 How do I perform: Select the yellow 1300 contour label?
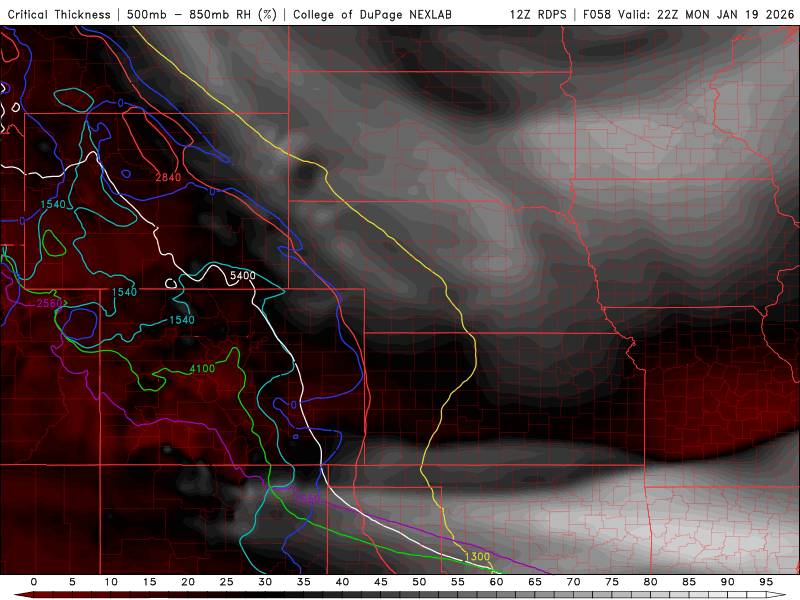477,557
